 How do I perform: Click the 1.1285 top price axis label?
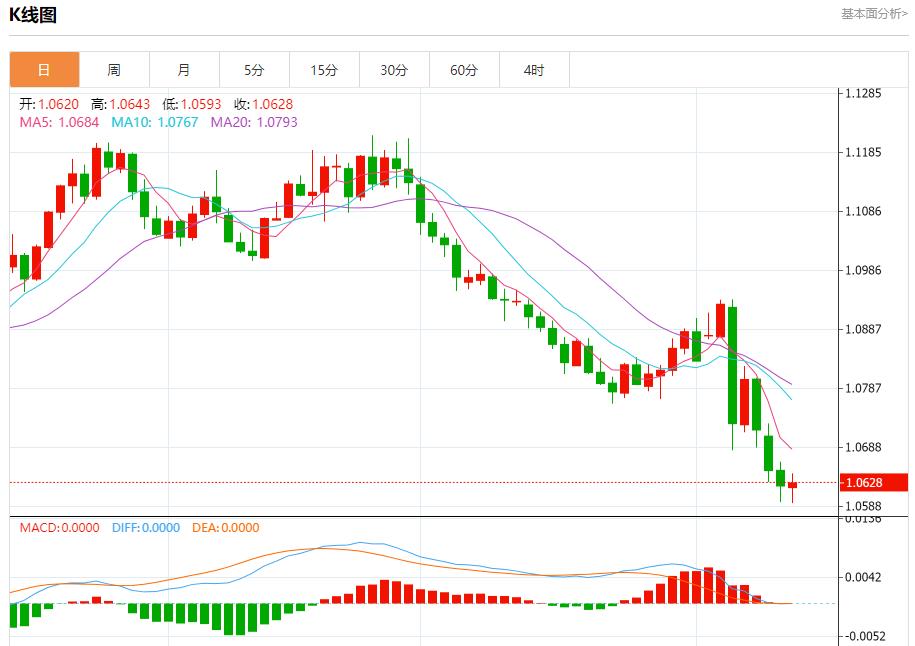tap(863, 93)
